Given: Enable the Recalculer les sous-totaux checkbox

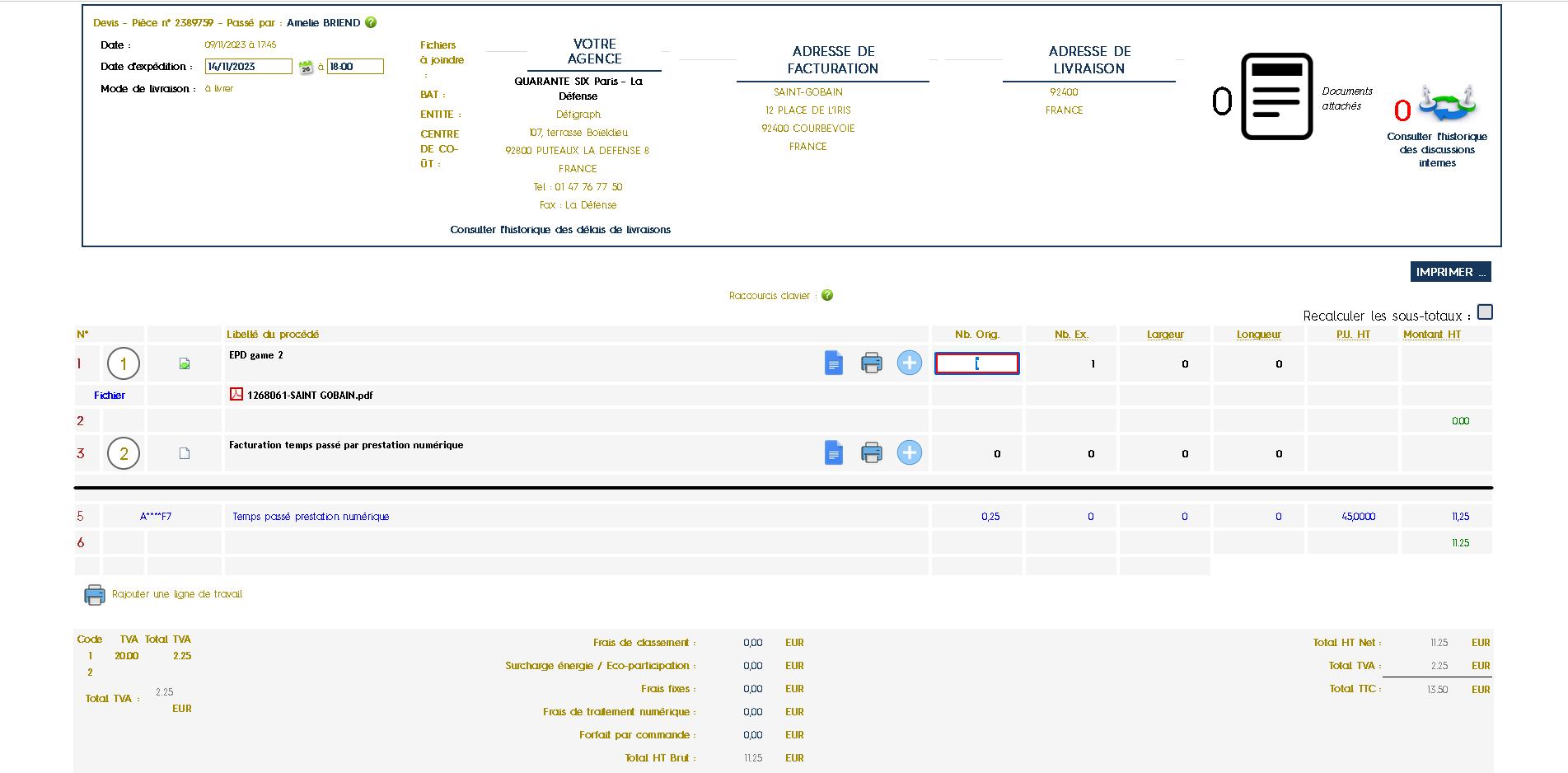Looking at the screenshot, I should (1486, 312).
